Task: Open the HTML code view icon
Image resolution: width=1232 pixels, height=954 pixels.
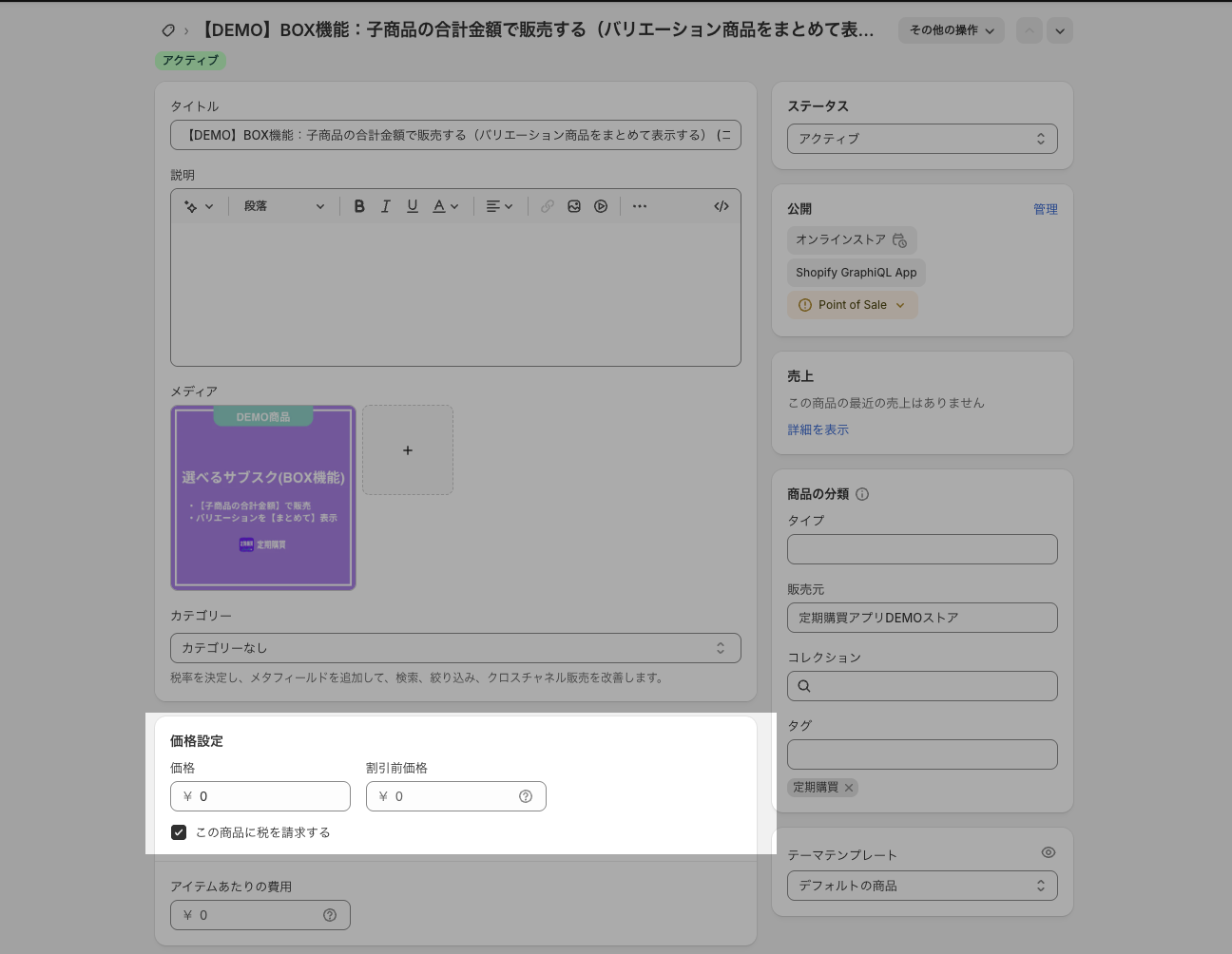Action: (722, 206)
